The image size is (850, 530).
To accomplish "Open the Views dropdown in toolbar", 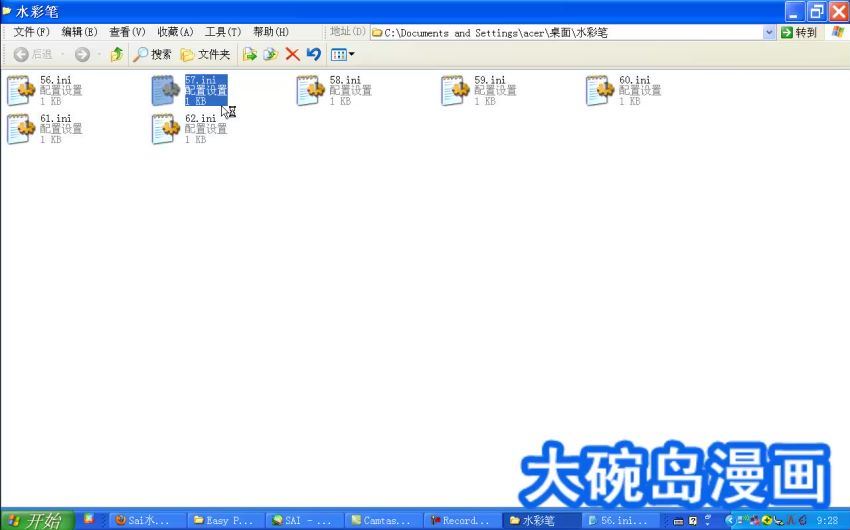I will (342, 55).
